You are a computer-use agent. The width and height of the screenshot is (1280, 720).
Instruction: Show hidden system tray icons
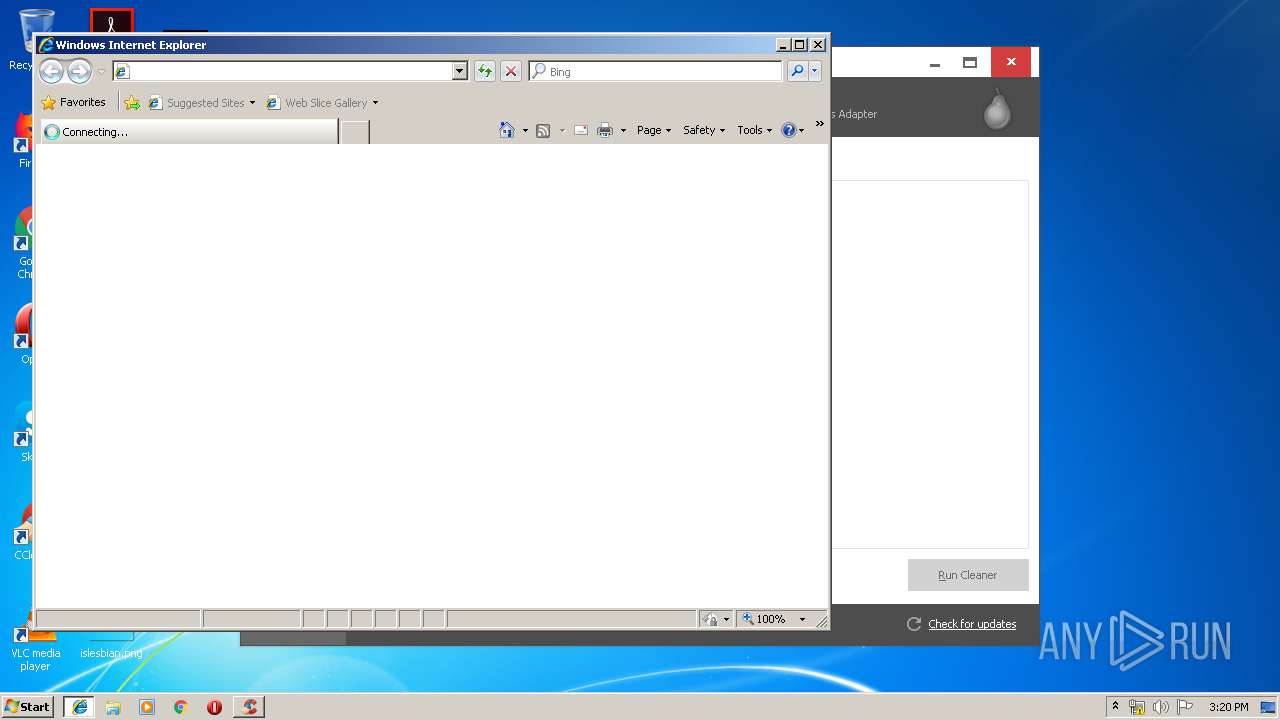(x=1115, y=706)
